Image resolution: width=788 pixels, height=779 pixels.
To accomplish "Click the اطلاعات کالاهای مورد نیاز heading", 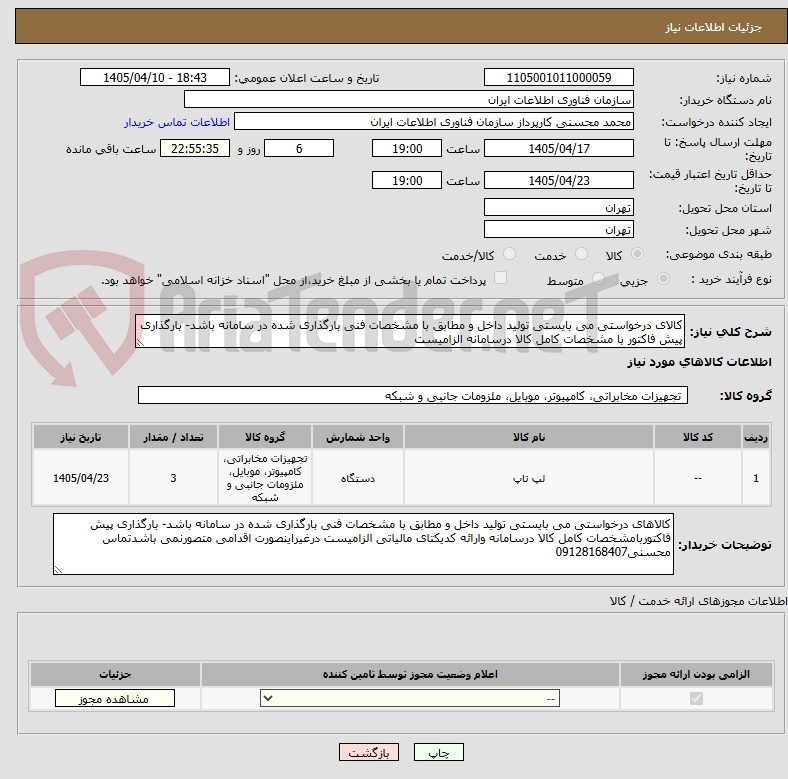I will [699, 362].
